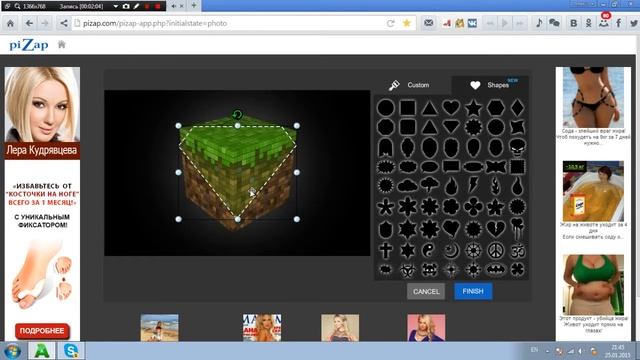640x360 pixels.
Task: Select the diamond shape in top row
Action: pyautogui.click(x=517, y=108)
